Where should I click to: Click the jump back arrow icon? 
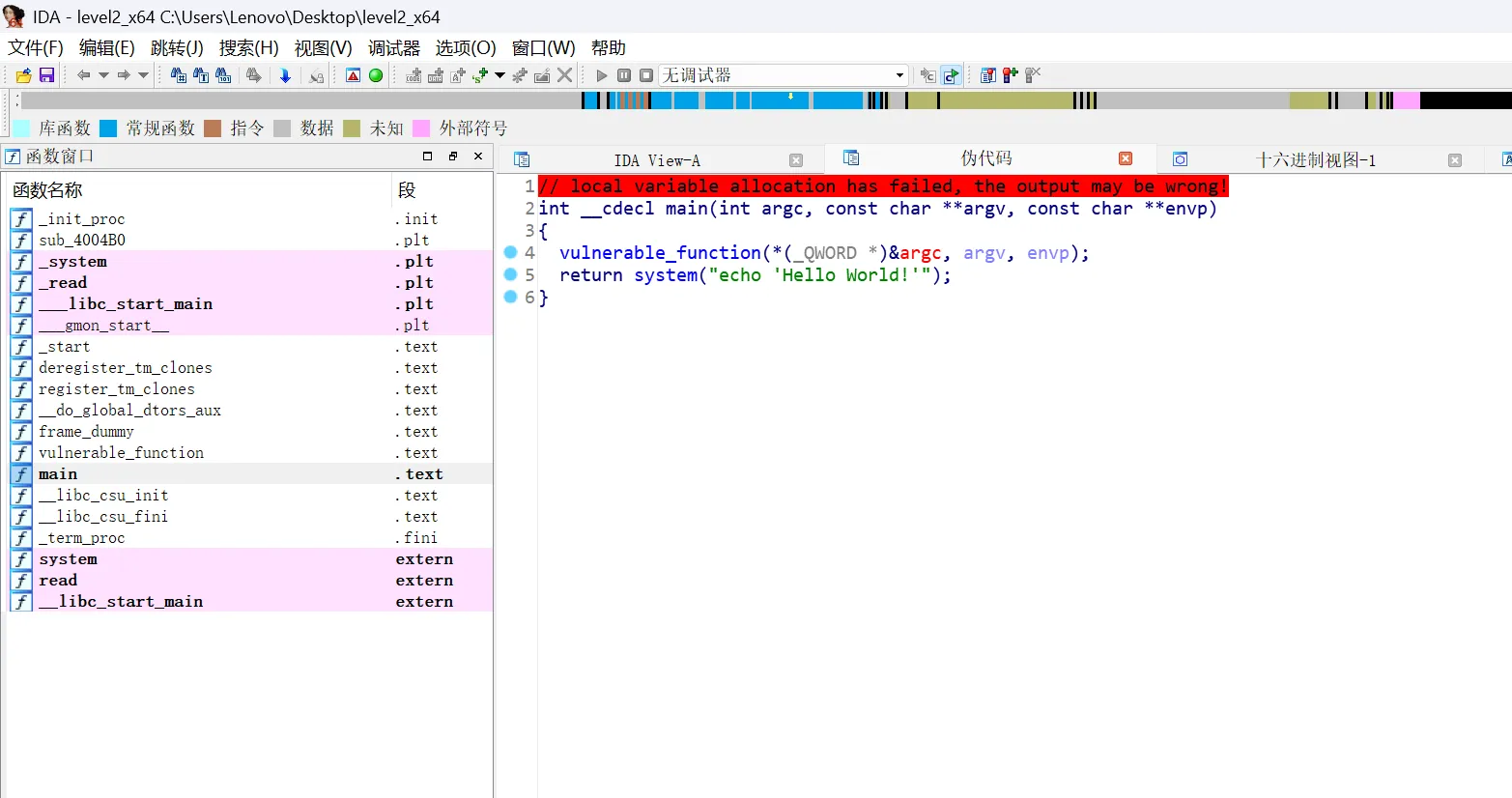(83, 75)
